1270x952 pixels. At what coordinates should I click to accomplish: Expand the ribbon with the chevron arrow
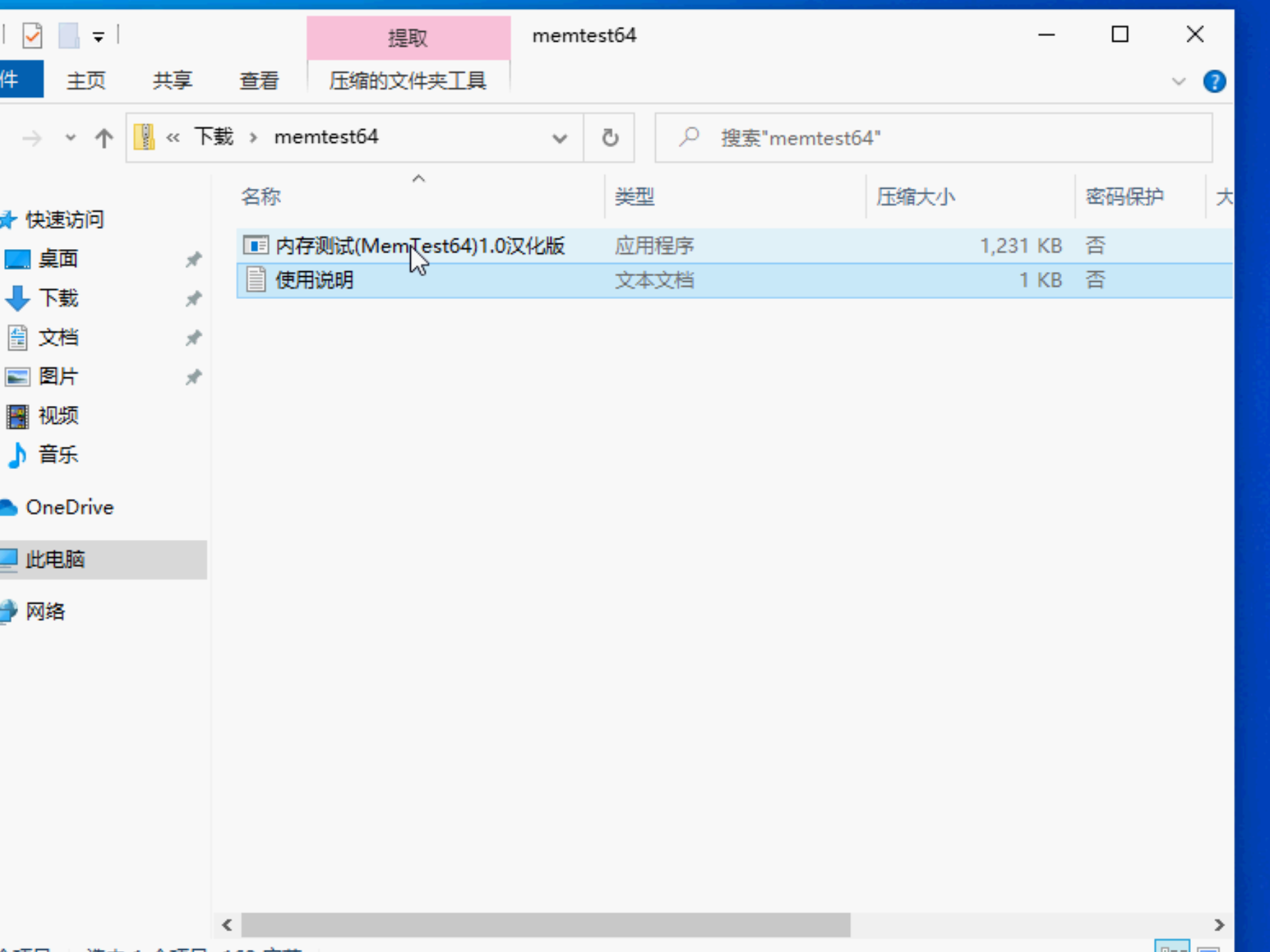tap(1178, 81)
